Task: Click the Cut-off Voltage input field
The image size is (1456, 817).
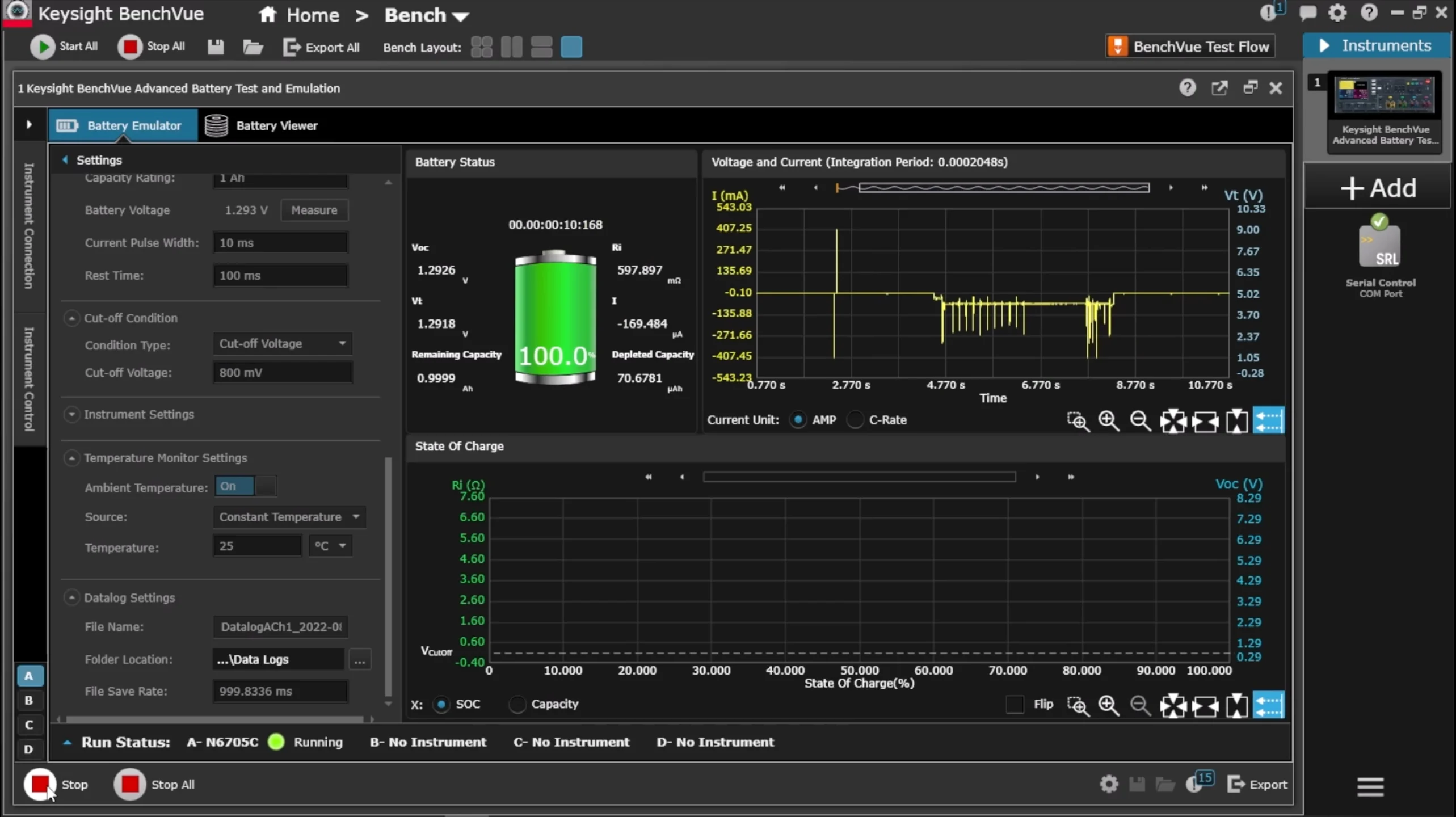Action: point(282,373)
